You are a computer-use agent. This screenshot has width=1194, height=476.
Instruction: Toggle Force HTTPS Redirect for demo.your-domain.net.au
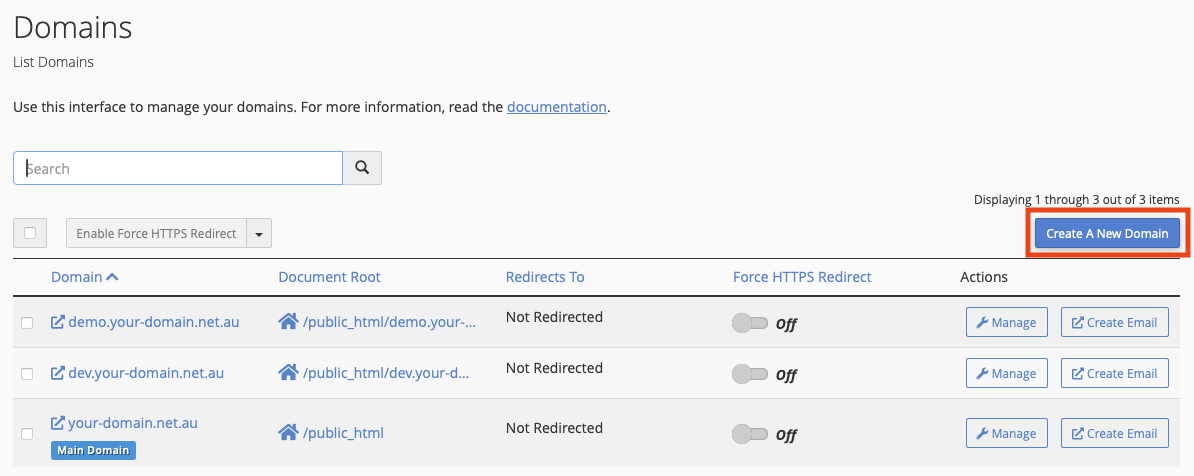pyautogui.click(x=750, y=323)
